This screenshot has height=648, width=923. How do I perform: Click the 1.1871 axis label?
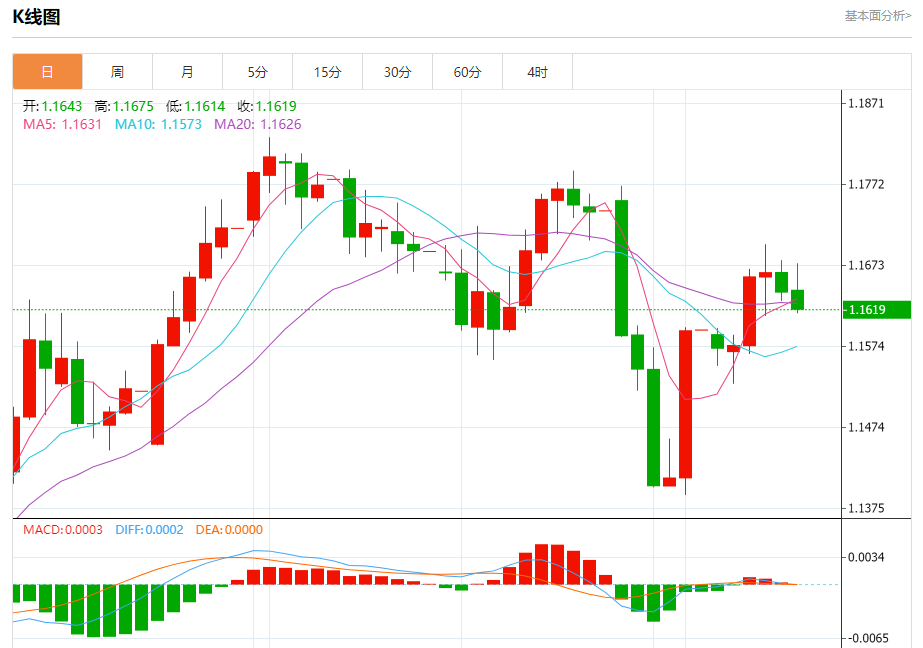866,104
